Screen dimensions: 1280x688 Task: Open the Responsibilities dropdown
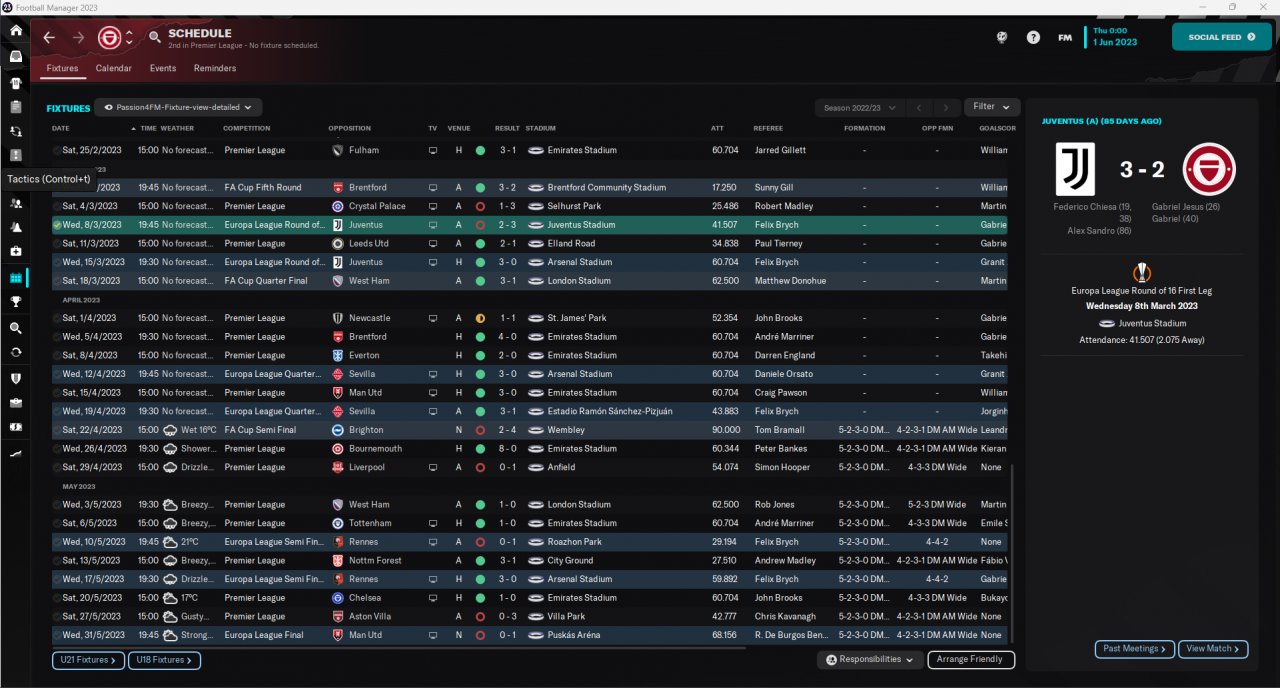coord(870,660)
